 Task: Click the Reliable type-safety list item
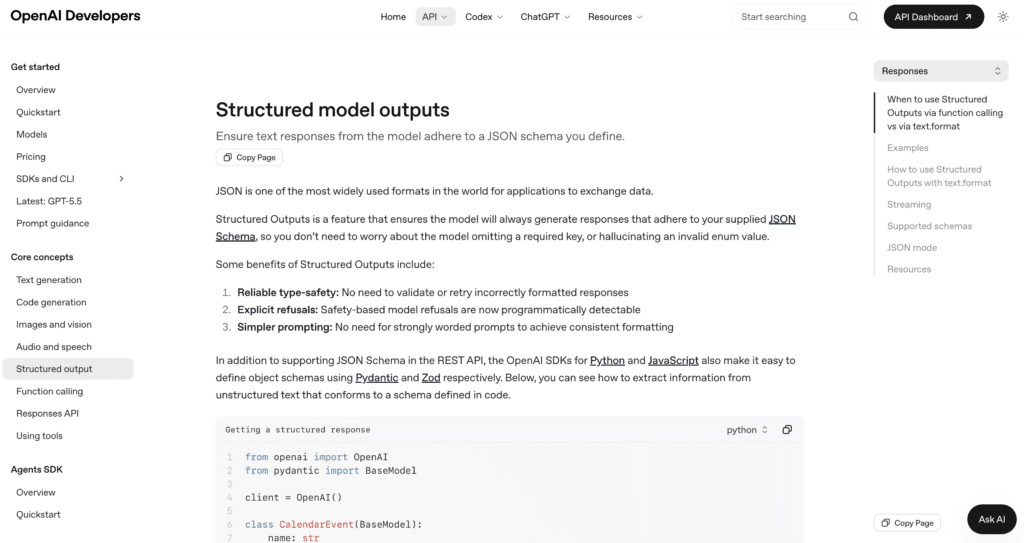[432, 293]
